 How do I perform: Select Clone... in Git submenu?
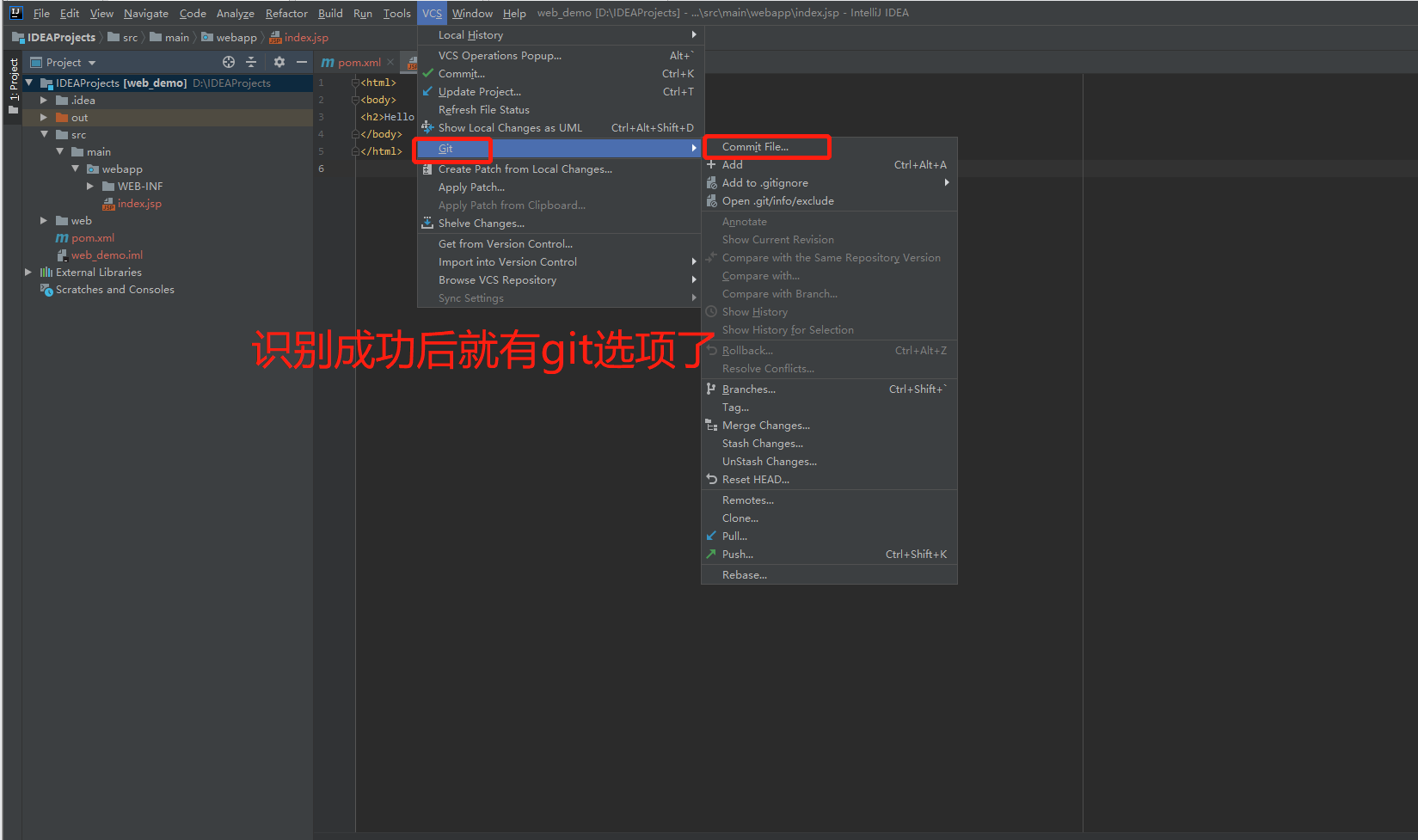829,518
